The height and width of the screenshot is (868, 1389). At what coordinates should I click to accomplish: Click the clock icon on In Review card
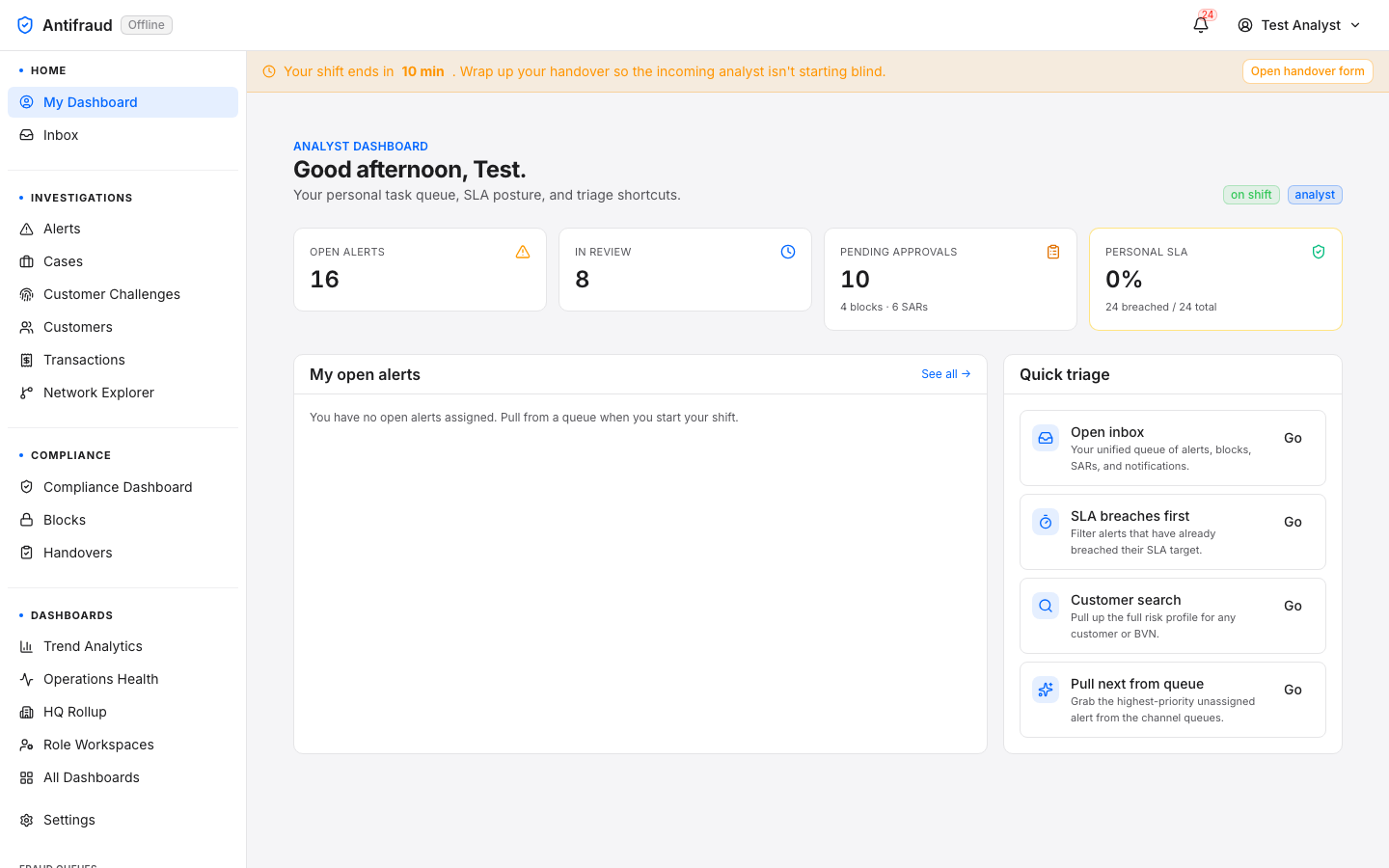pos(788,252)
